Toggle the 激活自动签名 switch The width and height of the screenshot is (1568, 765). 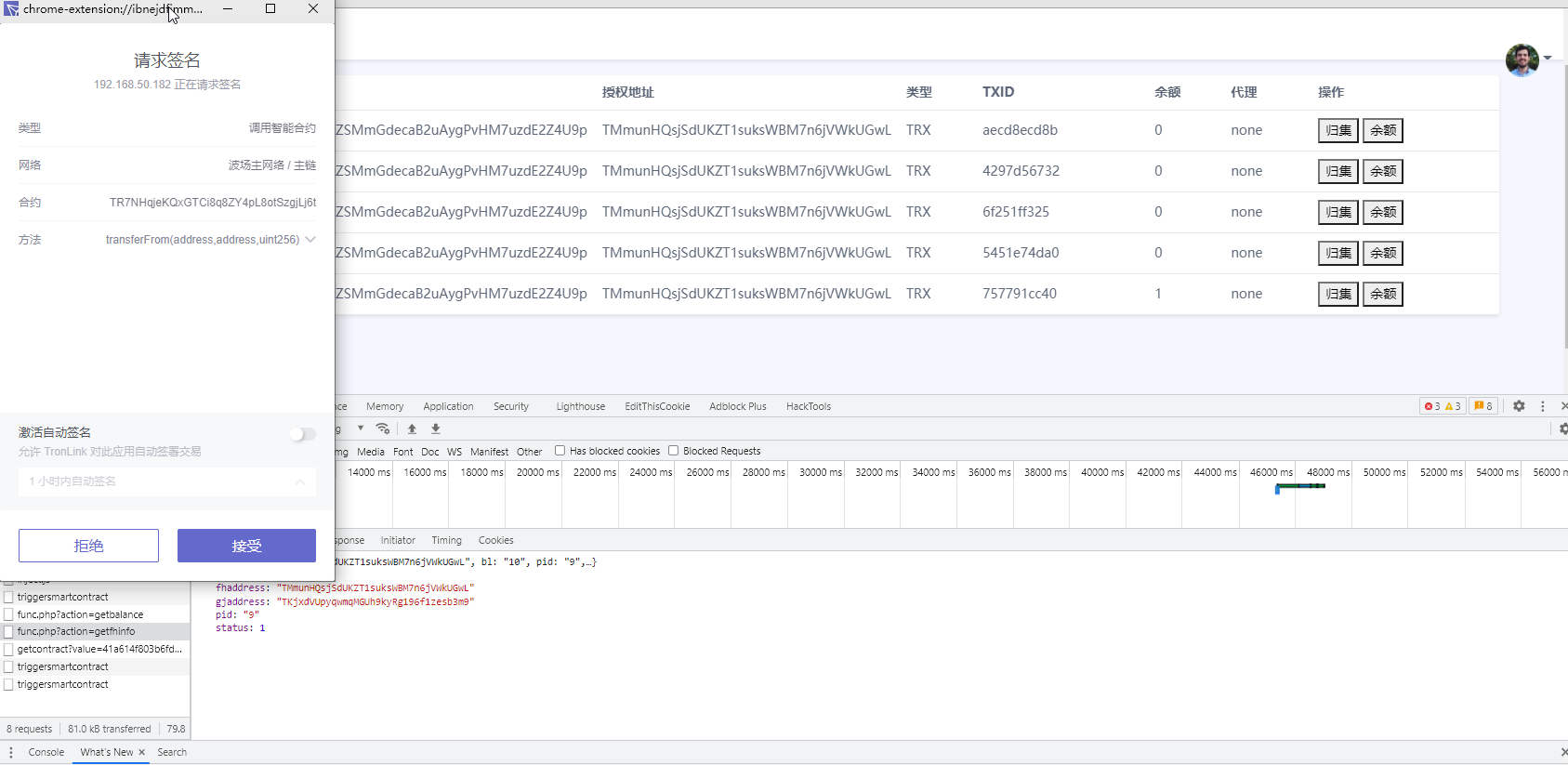(x=302, y=434)
